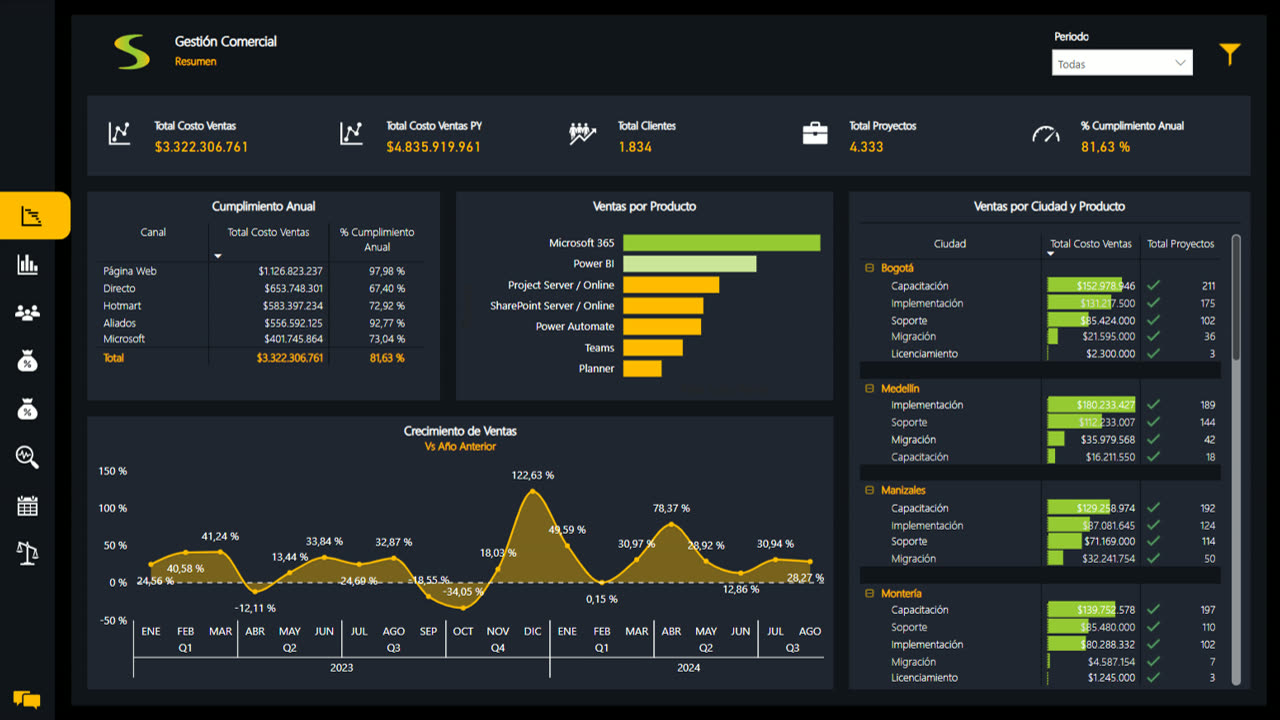Open the bar chart page icon in sidebar
The image size is (1280, 720).
28,264
